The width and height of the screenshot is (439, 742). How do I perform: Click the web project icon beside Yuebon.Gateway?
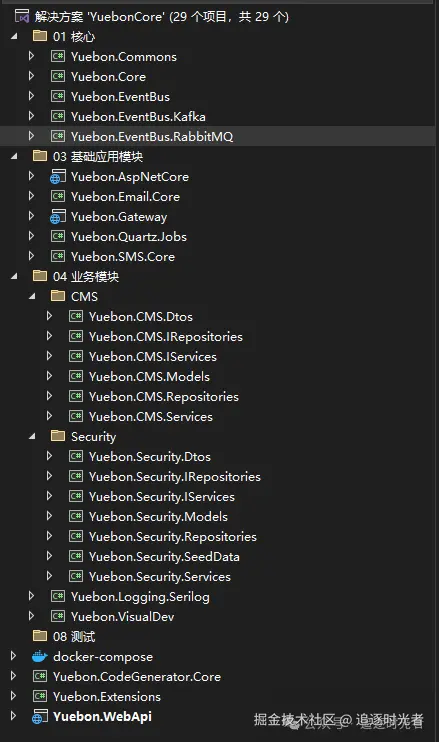[57, 216]
